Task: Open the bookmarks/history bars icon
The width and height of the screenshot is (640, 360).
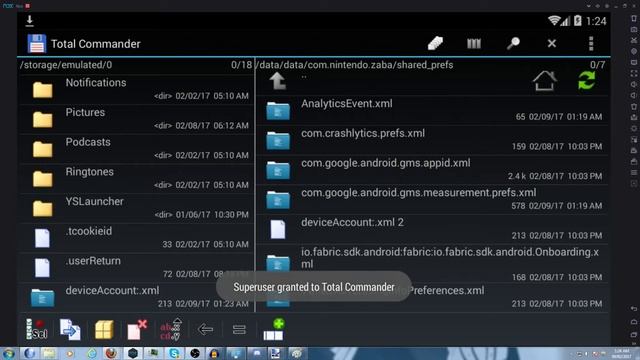Action: coord(474,43)
